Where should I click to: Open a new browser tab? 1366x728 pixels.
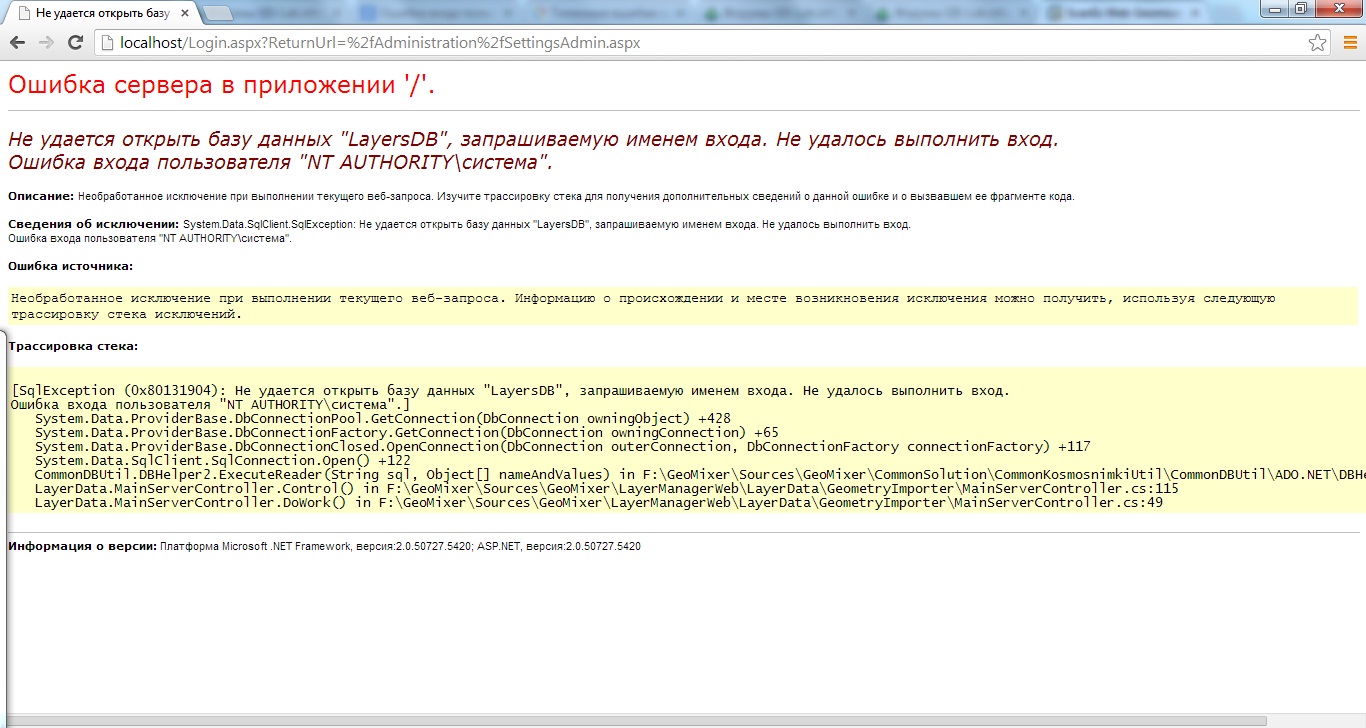coord(218,13)
